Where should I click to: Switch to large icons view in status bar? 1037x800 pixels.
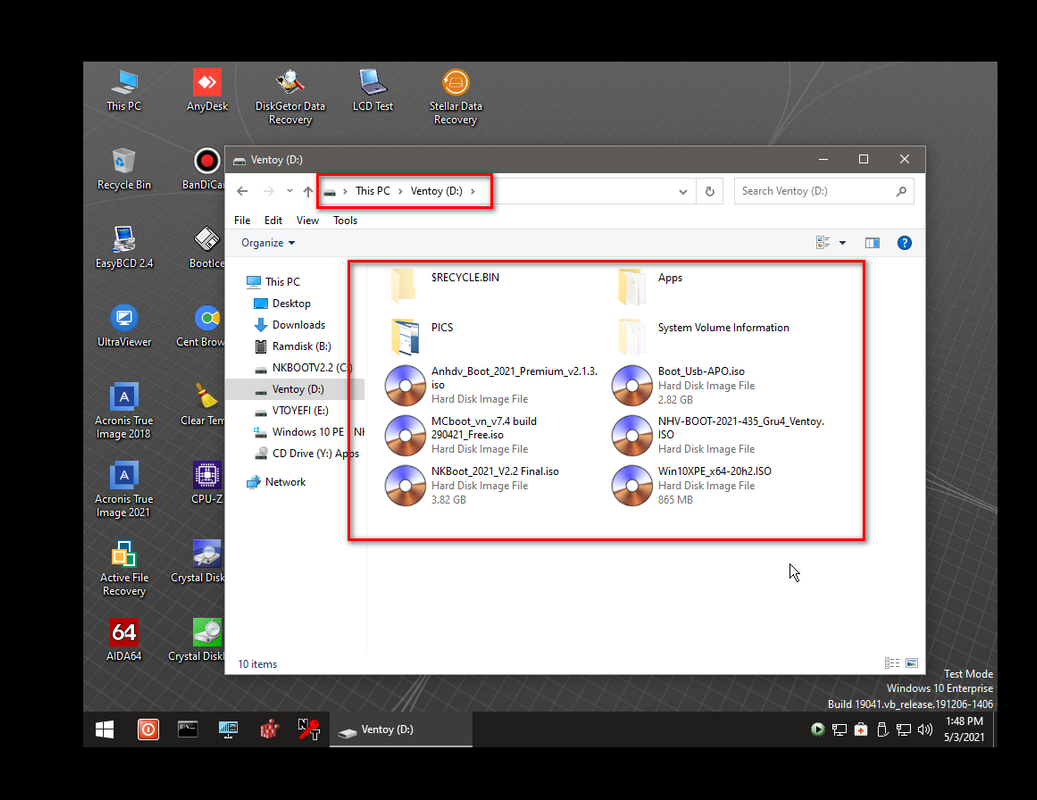pyautogui.click(x=911, y=662)
